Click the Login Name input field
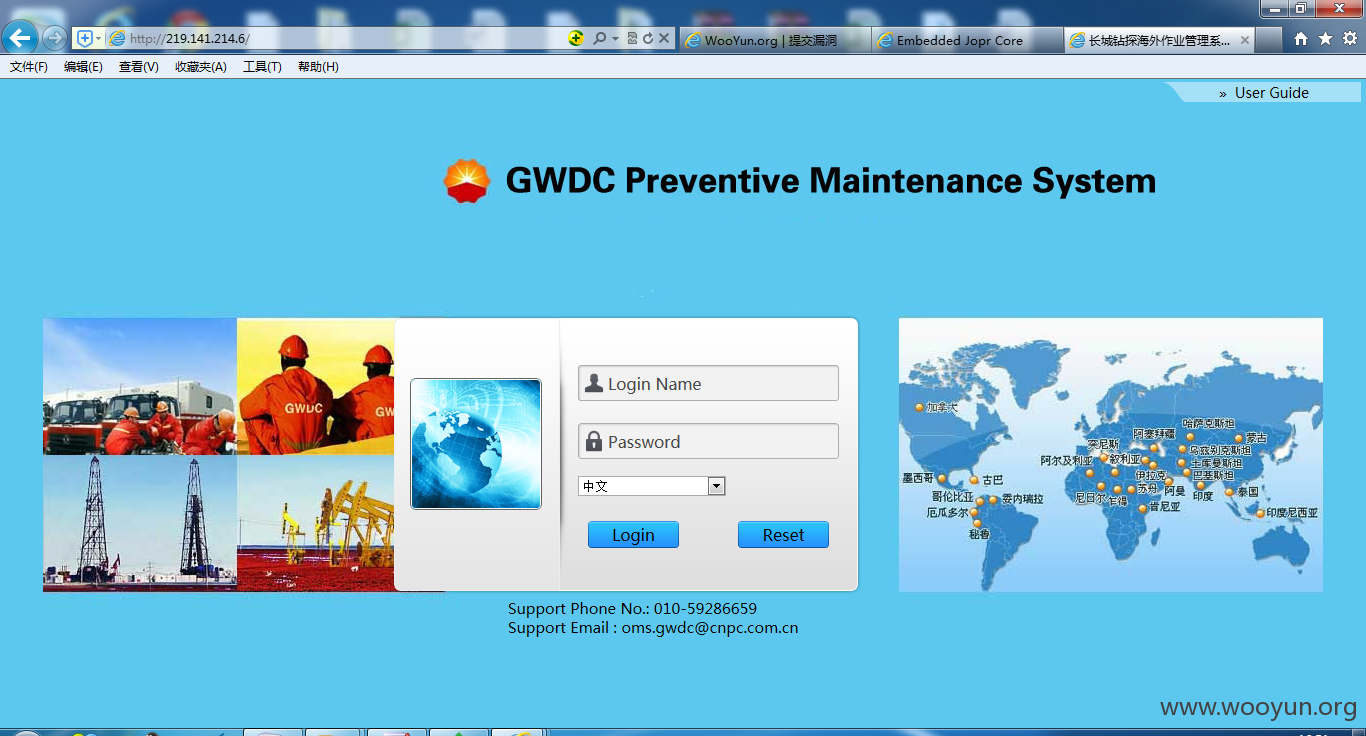 708,384
